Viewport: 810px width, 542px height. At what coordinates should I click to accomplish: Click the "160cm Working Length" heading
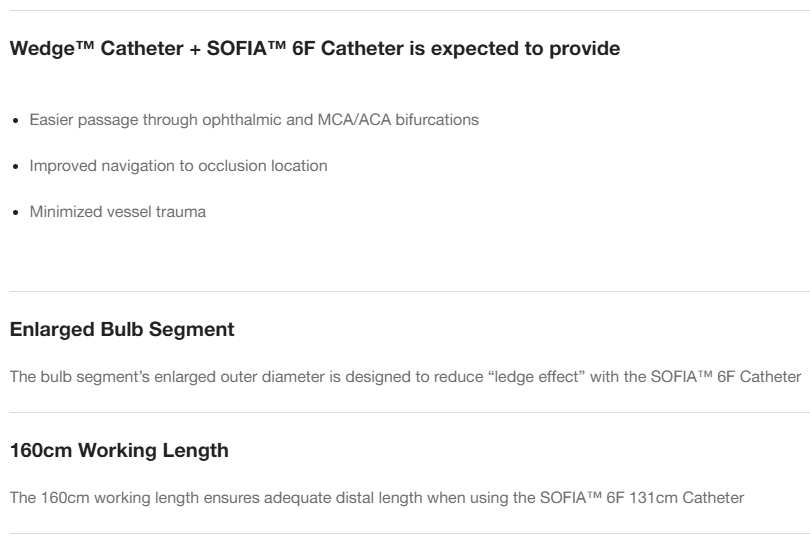point(116,451)
